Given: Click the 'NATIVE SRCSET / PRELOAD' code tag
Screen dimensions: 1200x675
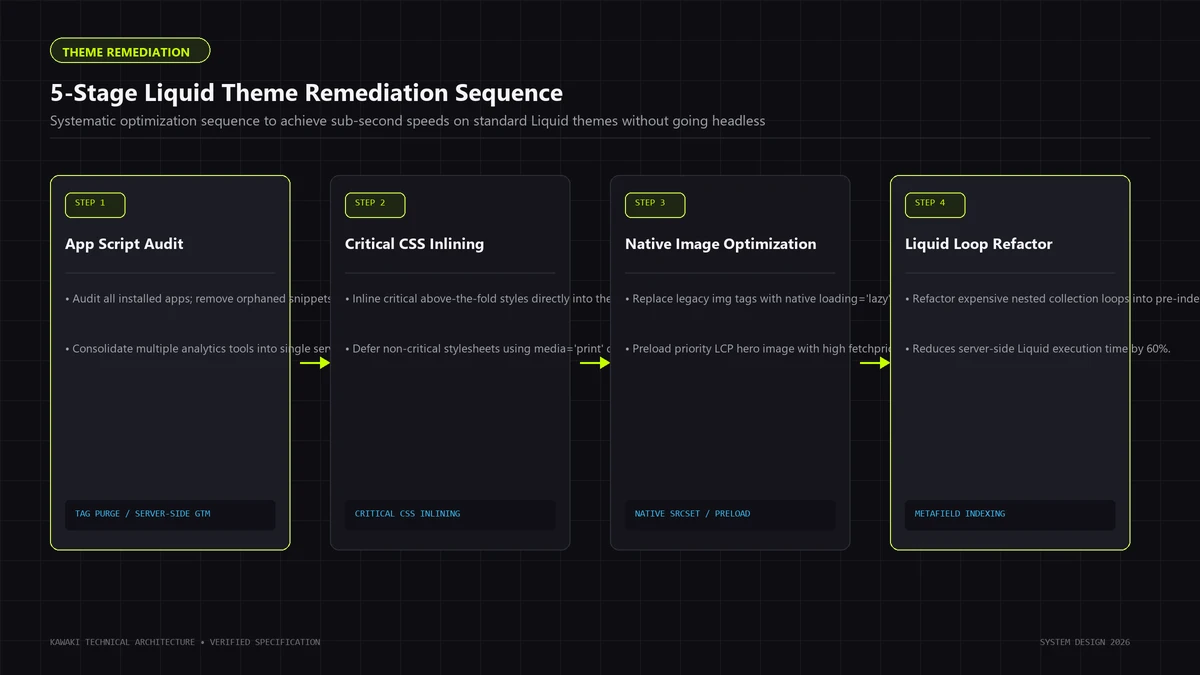Looking at the screenshot, I should click(x=730, y=514).
